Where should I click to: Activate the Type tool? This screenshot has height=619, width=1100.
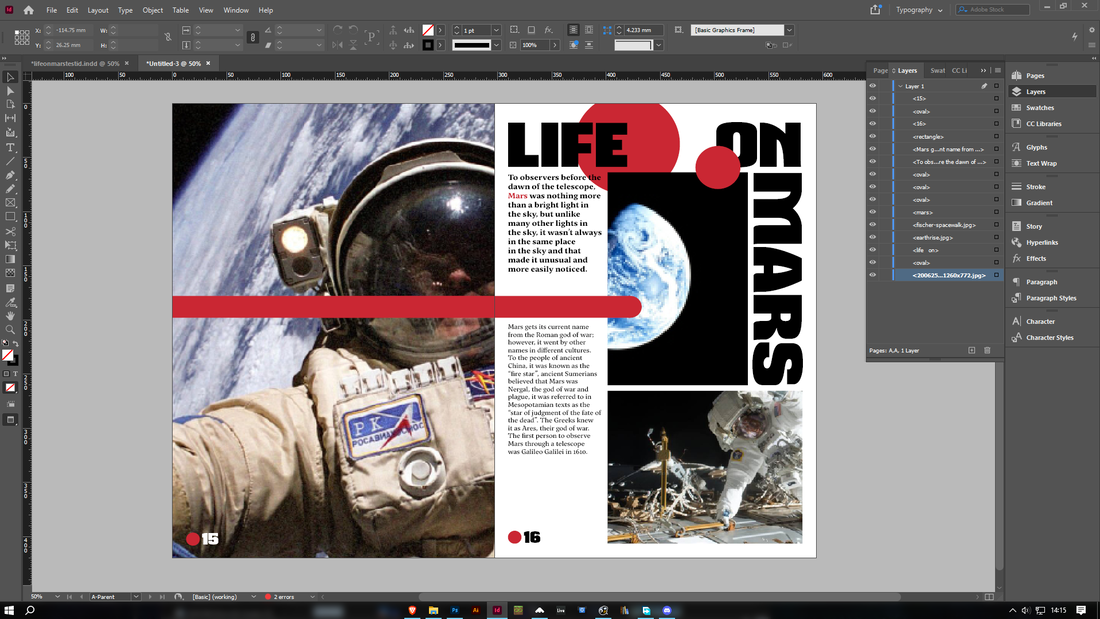click(x=11, y=147)
